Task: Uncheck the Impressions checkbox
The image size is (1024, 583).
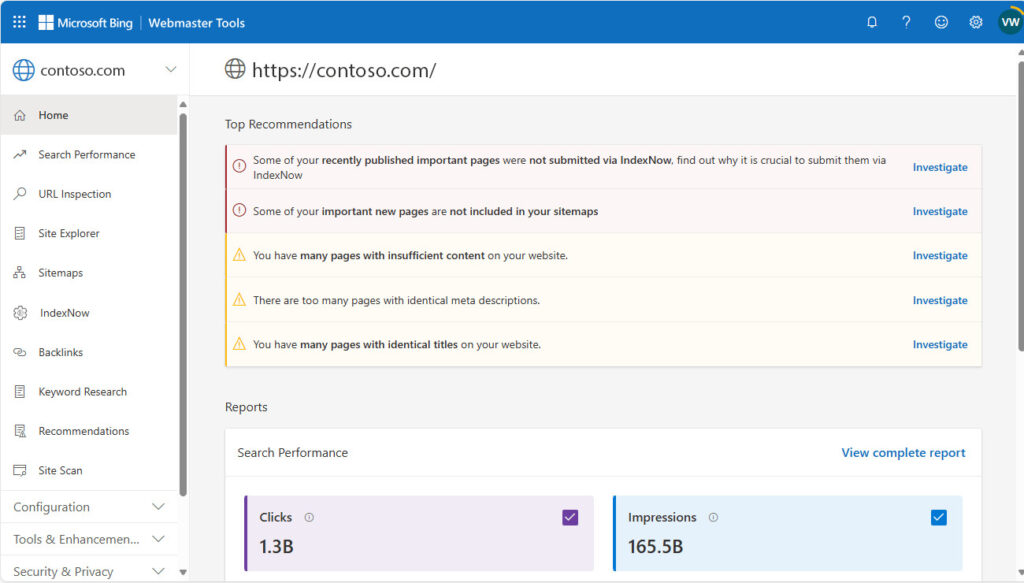Action: point(938,517)
